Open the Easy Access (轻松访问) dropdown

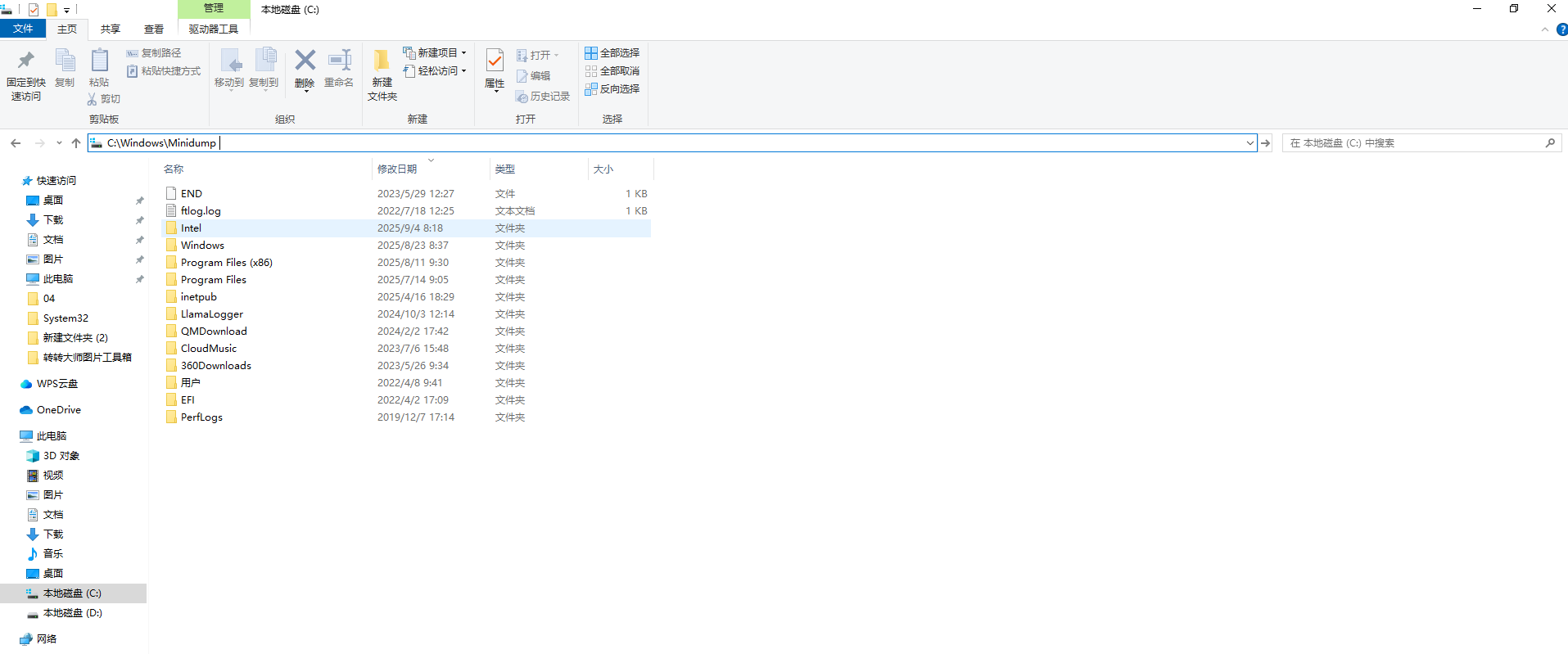tap(436, 71)
